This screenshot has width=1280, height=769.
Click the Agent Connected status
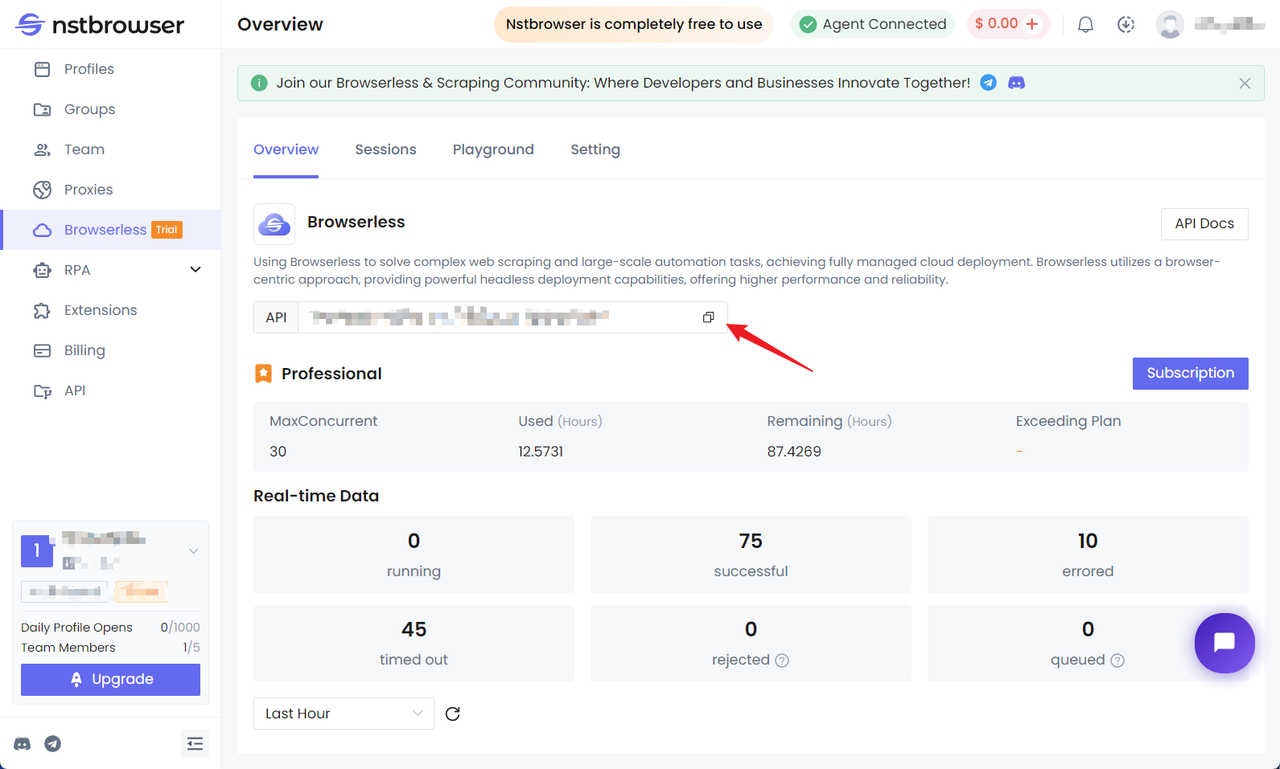pos(873,24)
